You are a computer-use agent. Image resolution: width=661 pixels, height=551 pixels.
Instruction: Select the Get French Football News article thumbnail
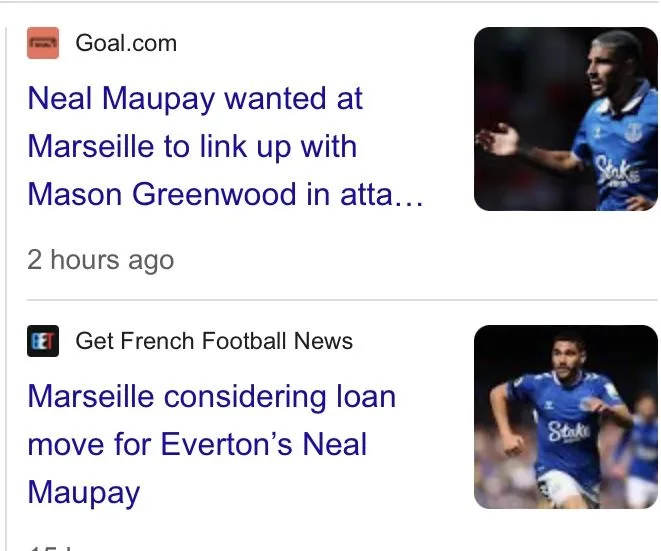click(x=565, y=417)
